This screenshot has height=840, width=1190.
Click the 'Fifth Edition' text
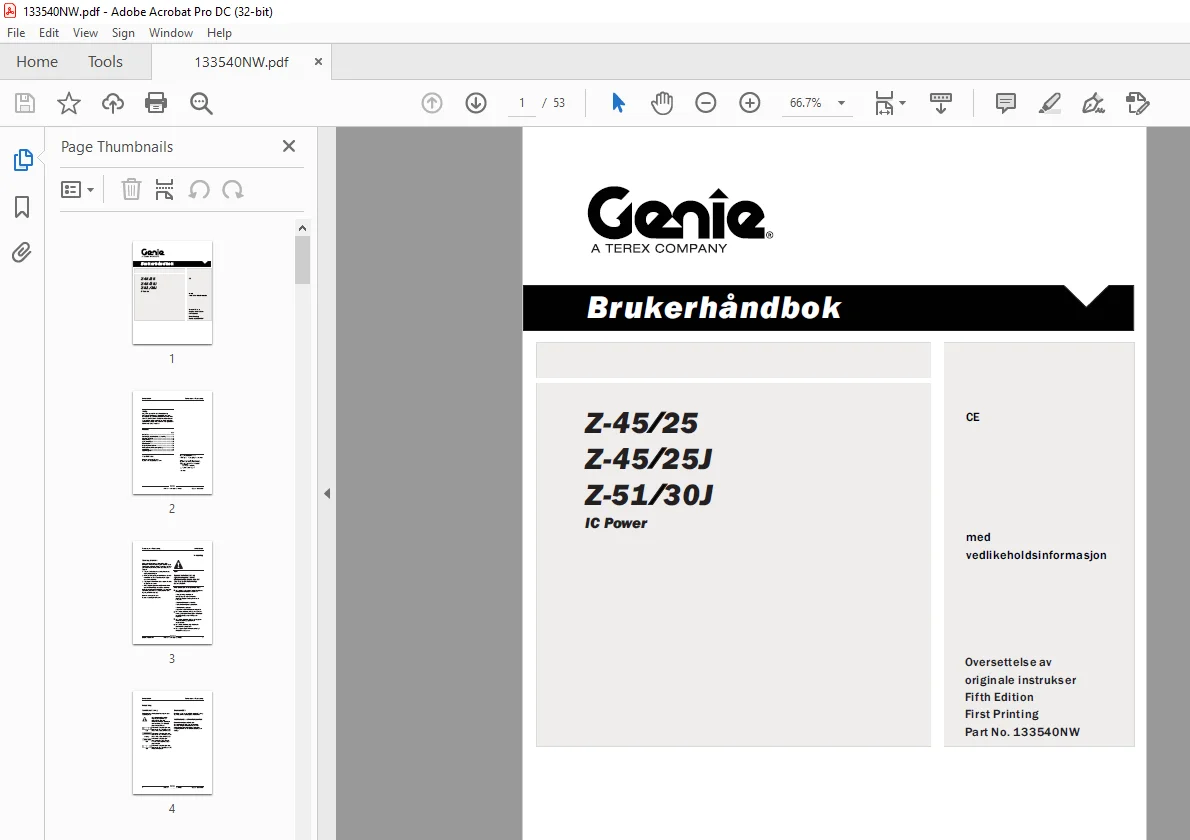[x=999, y=697]
